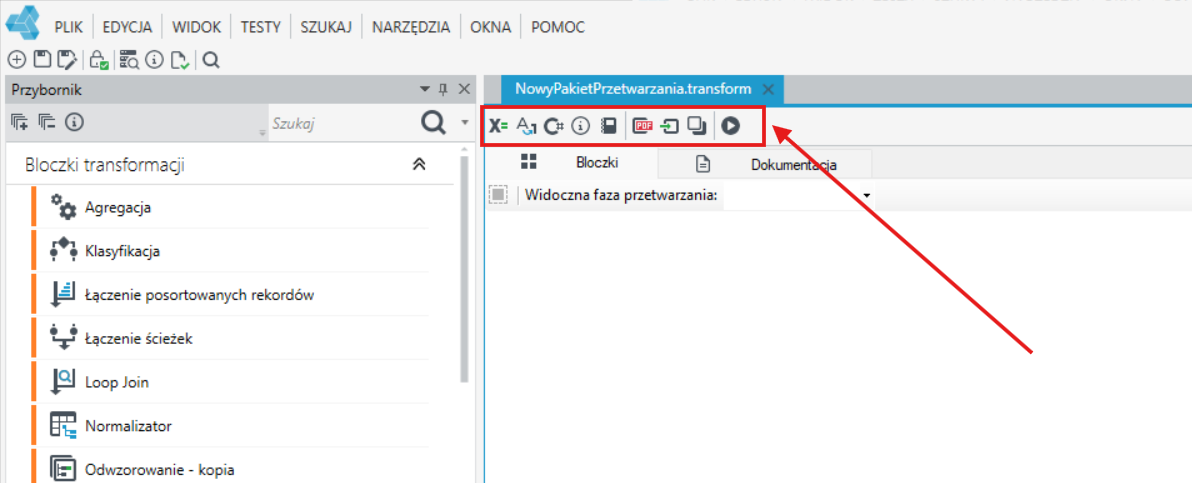Collapse all groups in Przybornik
The image size is (1192, 483).
47,120
